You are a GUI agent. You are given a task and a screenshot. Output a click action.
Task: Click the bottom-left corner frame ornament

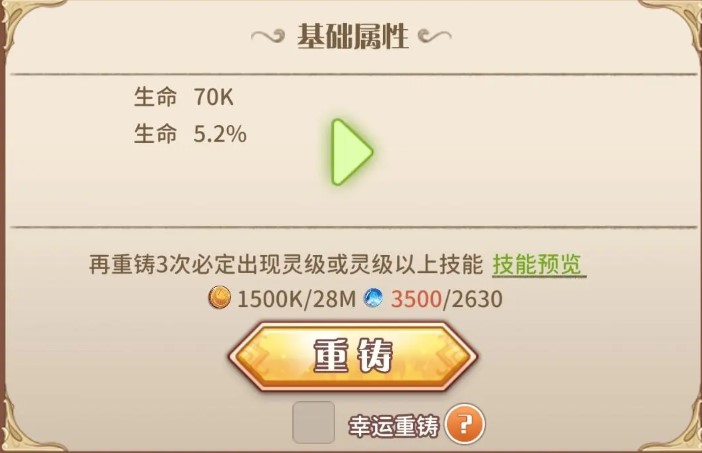[x=25, y=427]
